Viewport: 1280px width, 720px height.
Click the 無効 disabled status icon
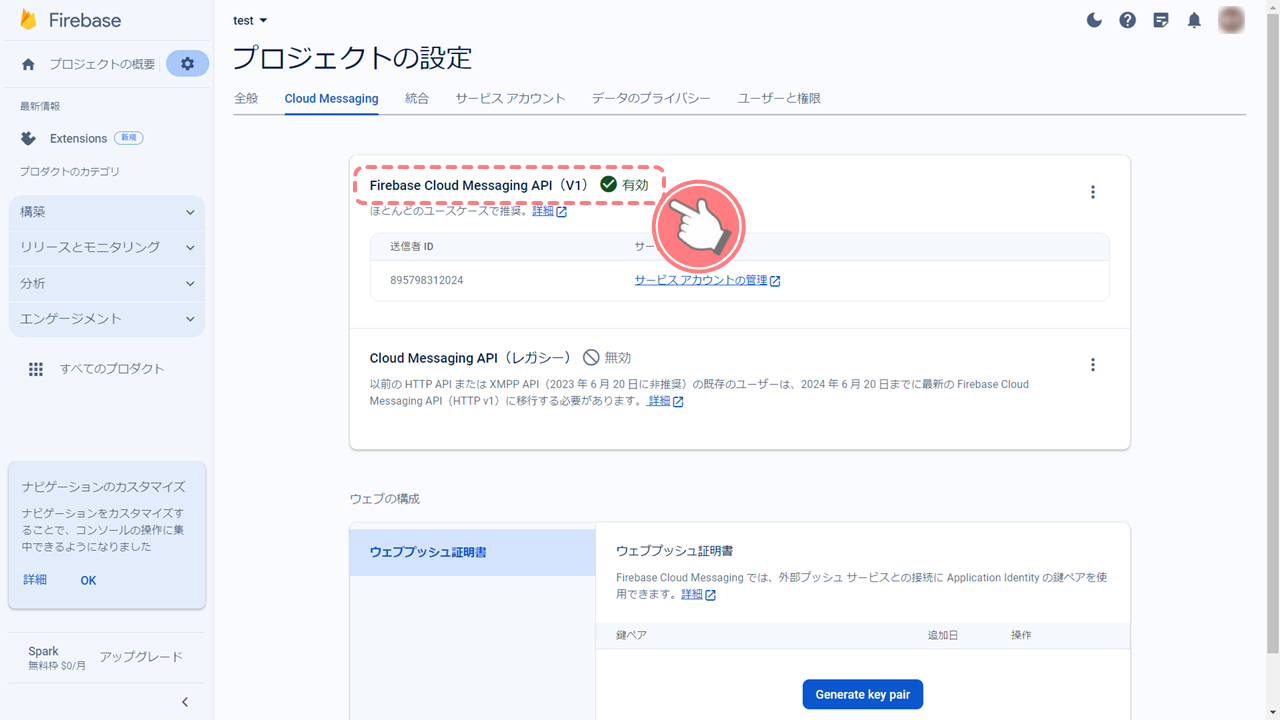[x=591, y=357]
